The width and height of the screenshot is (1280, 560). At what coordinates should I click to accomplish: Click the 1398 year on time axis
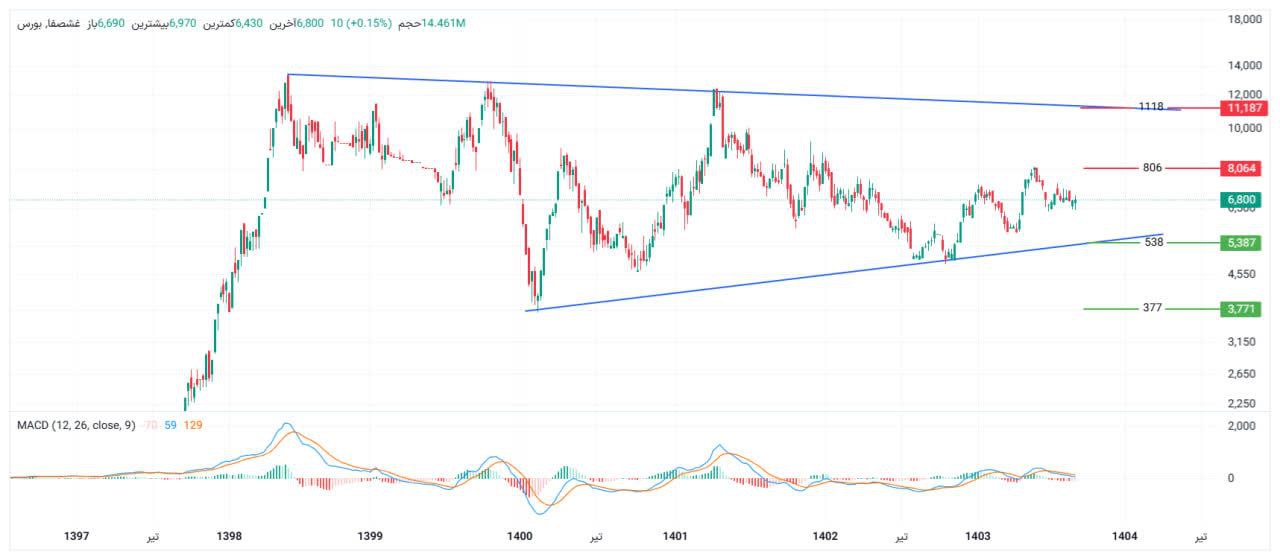coord(229,537)
